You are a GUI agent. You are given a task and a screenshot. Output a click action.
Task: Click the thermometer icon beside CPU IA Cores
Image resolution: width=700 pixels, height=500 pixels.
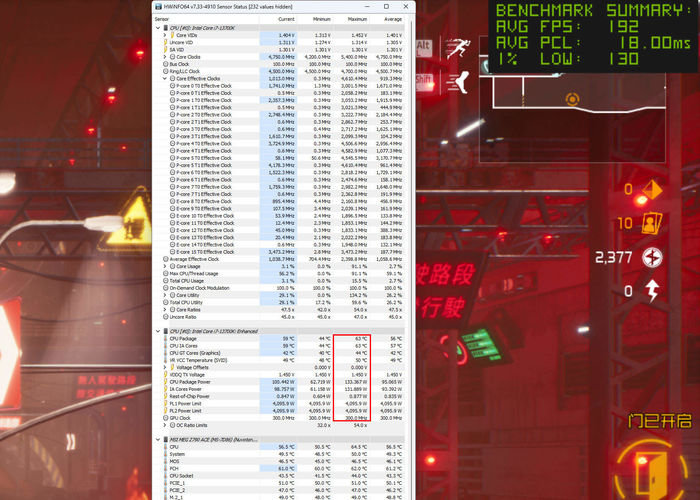pyautogui.click(x=166, y=346)
